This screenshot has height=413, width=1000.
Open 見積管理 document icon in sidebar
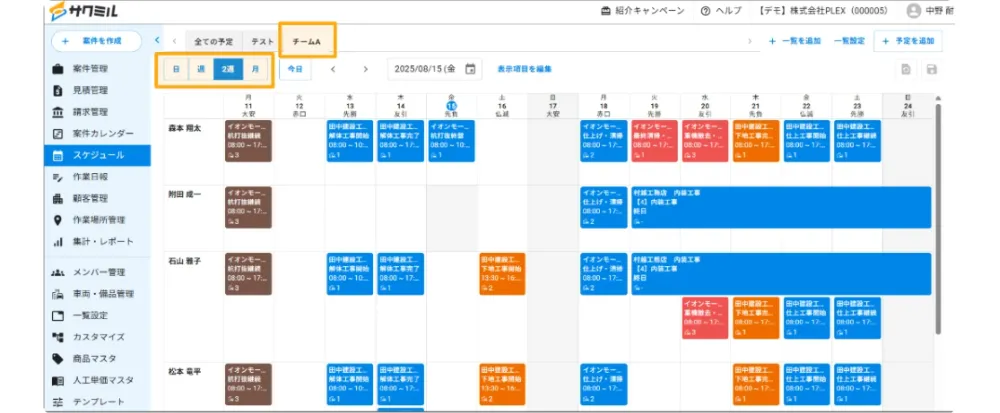pyautogui.click(x=58, y=90)
